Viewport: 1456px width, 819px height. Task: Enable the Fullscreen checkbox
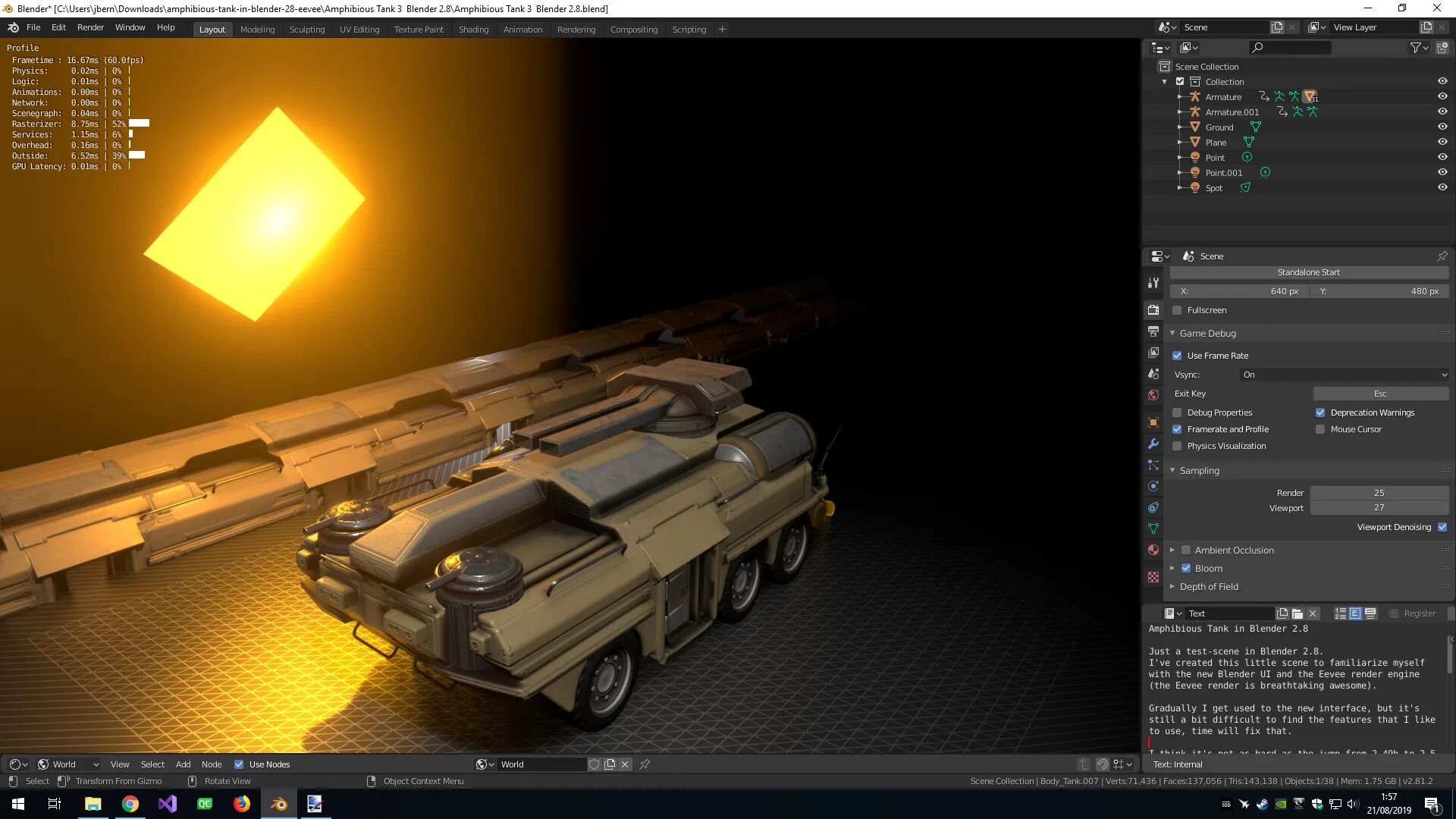[x=1177, y=310]
